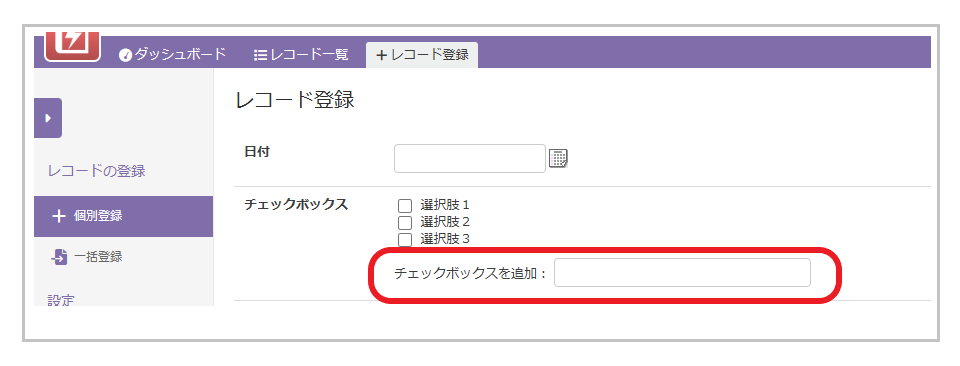
Task: Switch to the ダッシュボード tab
Action: pyautogui.click(x=172, y=54)
